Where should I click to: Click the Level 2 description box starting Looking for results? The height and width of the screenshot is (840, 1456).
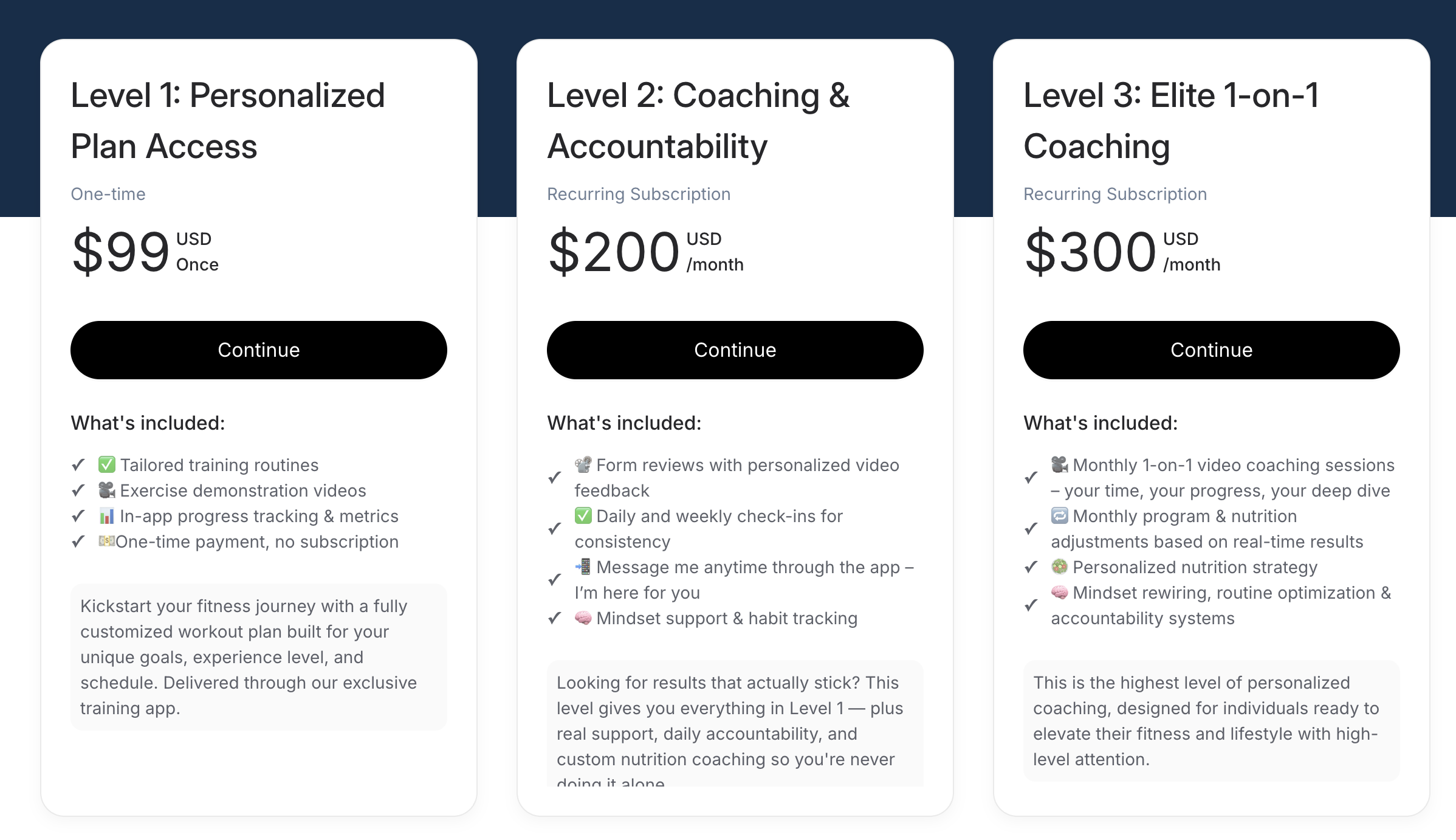coord(735,723)
